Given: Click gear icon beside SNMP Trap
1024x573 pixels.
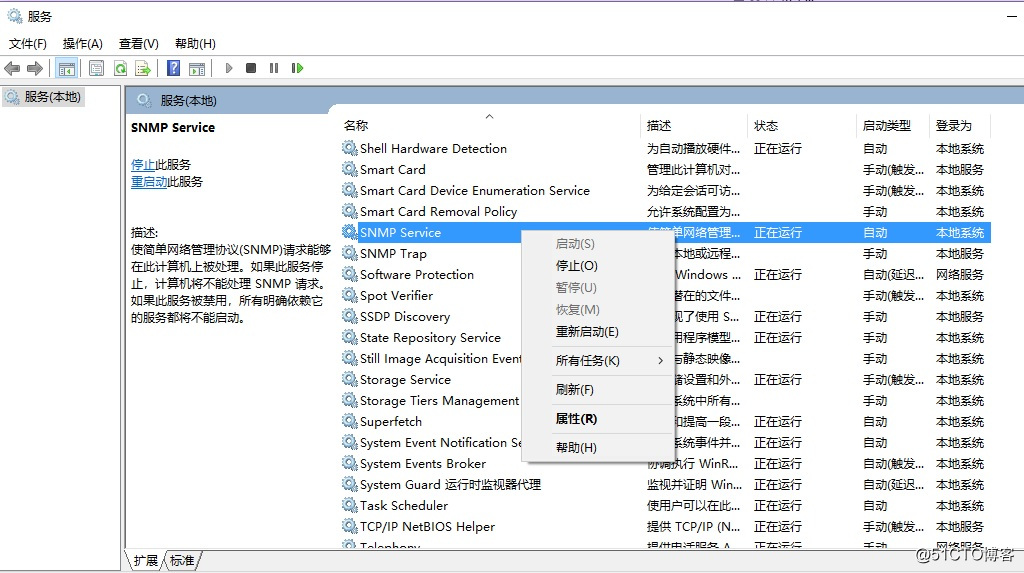Looking at the screenshot, I should tap(349, 253).
